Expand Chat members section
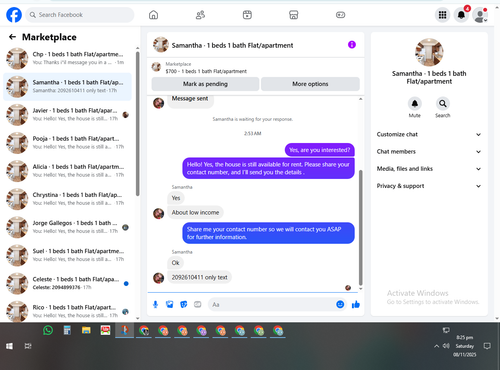 pyautogui.click(x=429, y=152)
